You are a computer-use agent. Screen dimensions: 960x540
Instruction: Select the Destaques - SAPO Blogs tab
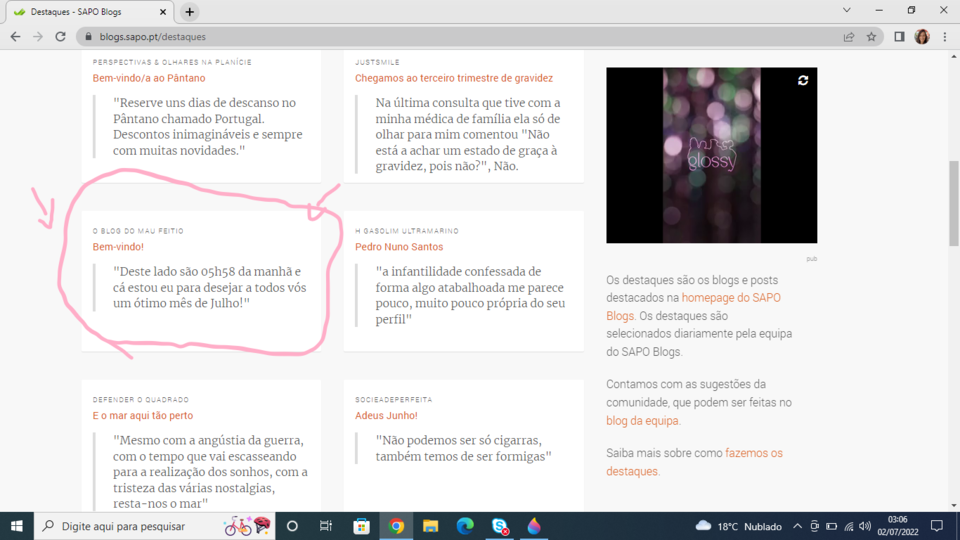tap(89, 12)
